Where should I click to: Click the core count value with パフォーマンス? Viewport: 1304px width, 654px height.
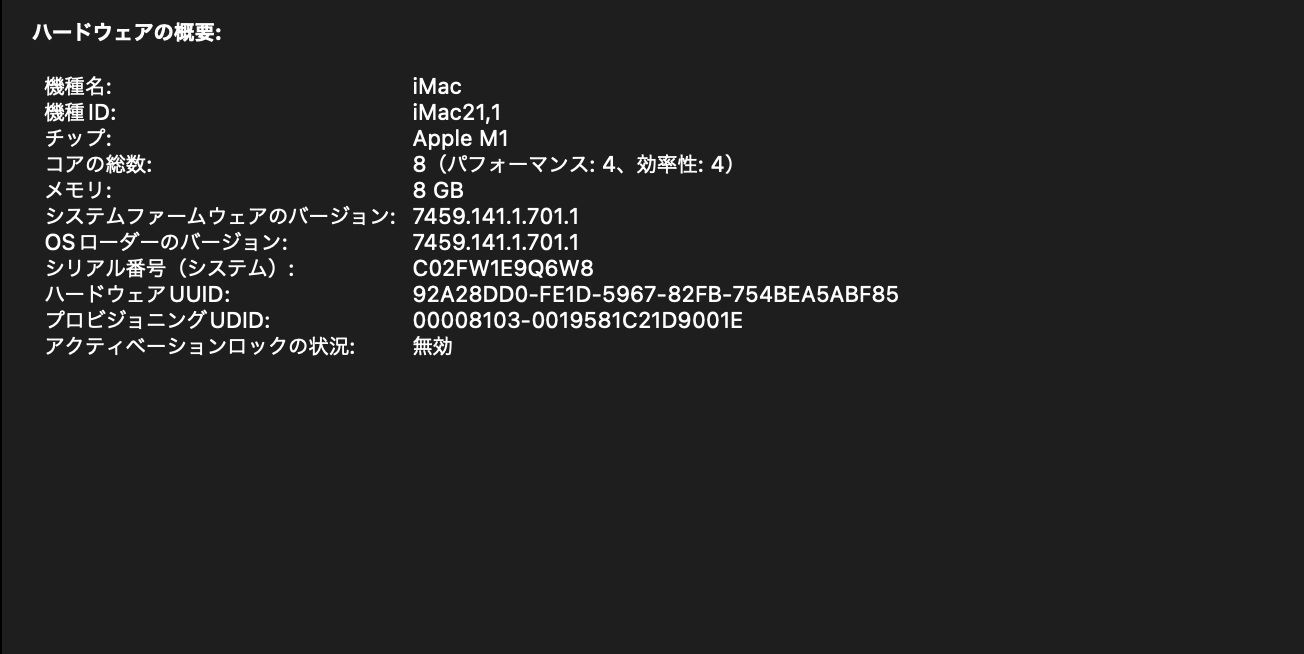pyautogui.click(x=575, y=164)
